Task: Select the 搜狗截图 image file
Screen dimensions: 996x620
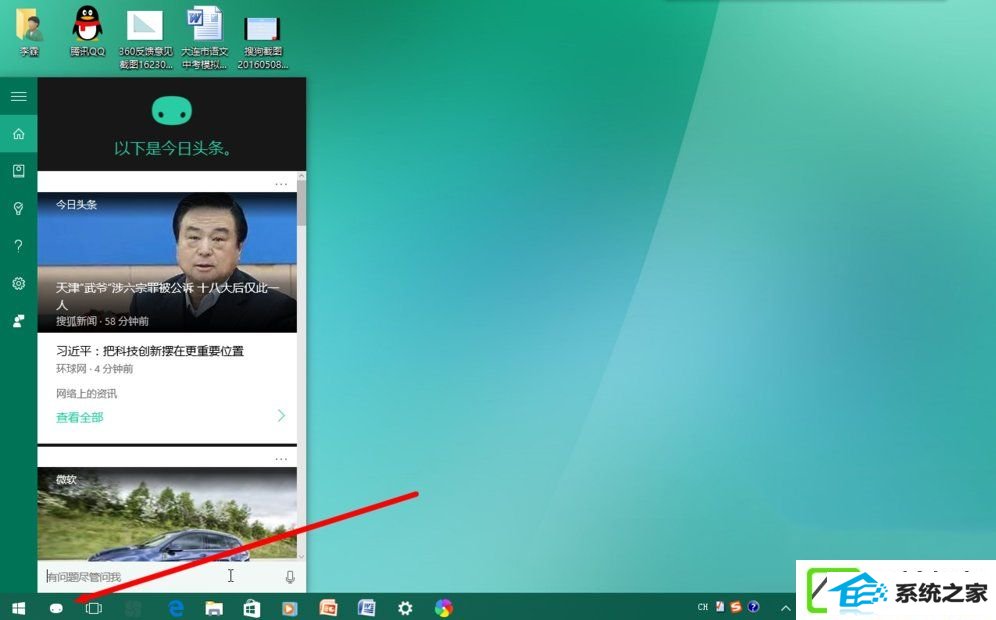Action: pyautogui.click(x=262, y=41)
